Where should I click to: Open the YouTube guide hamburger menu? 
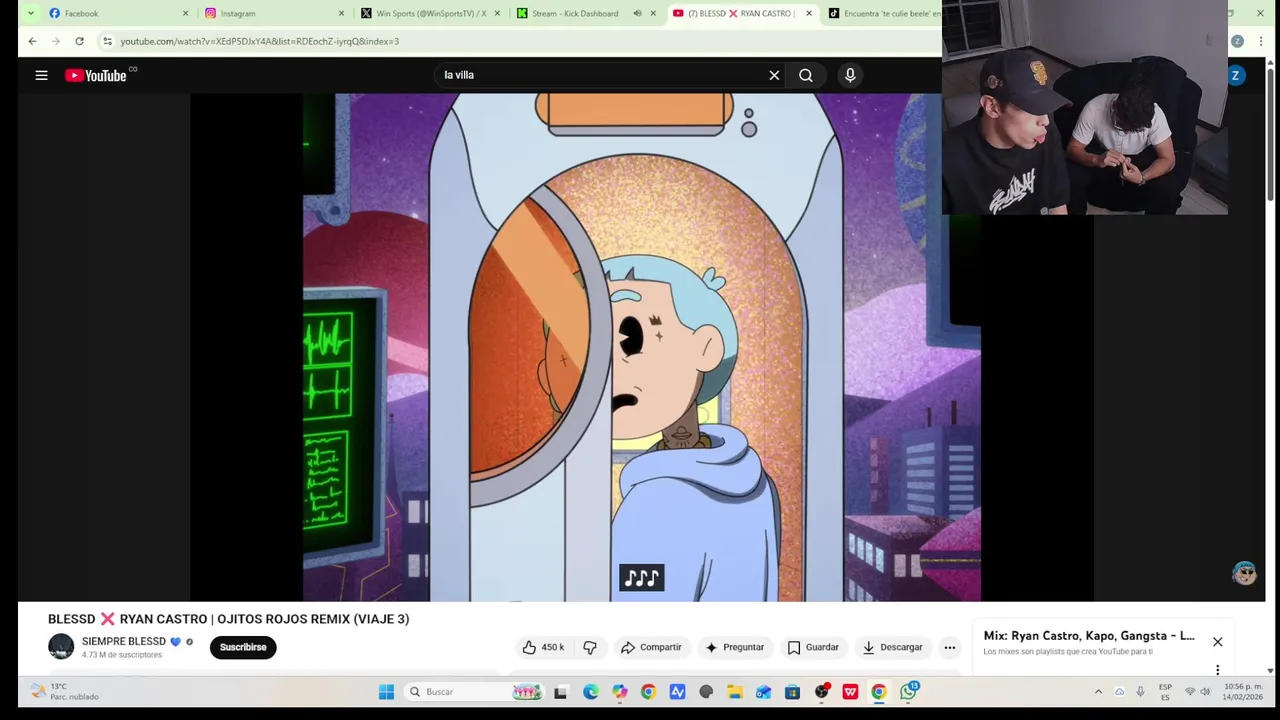(41, 75)
